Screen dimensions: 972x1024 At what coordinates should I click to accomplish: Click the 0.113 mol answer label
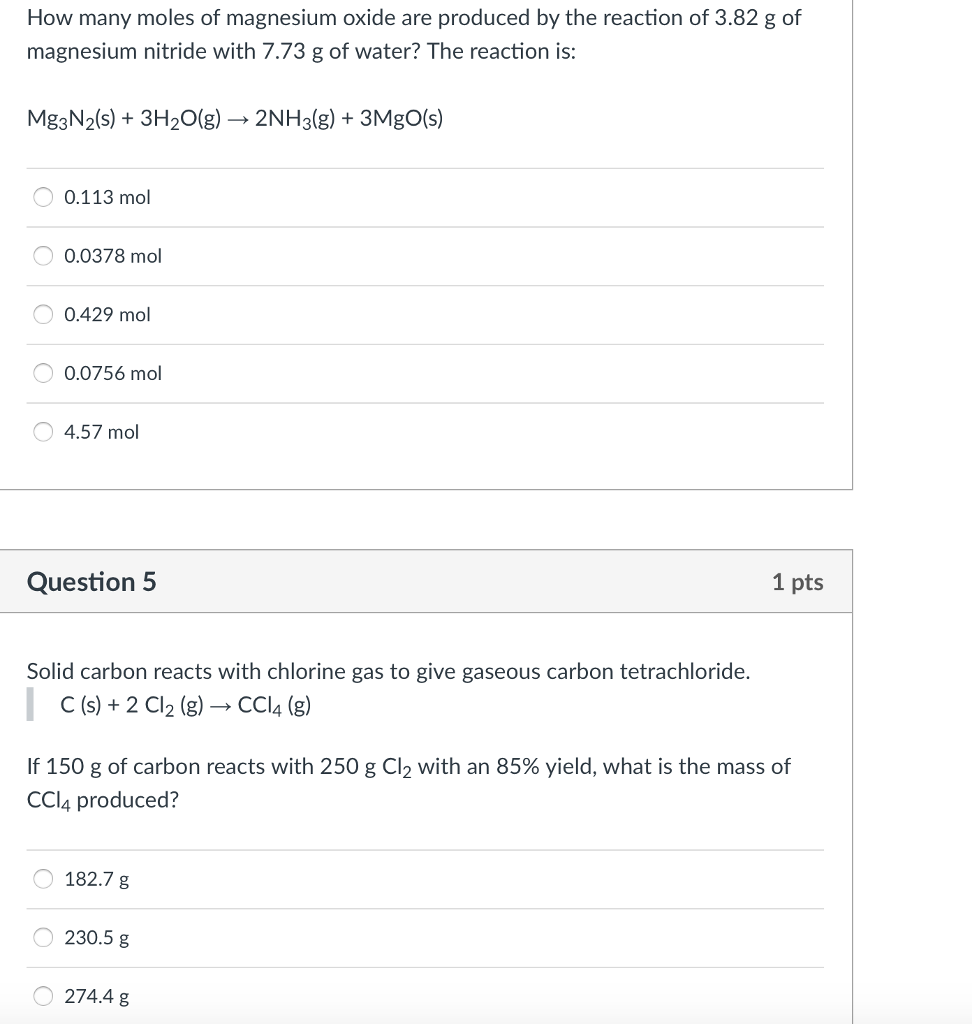106,197
